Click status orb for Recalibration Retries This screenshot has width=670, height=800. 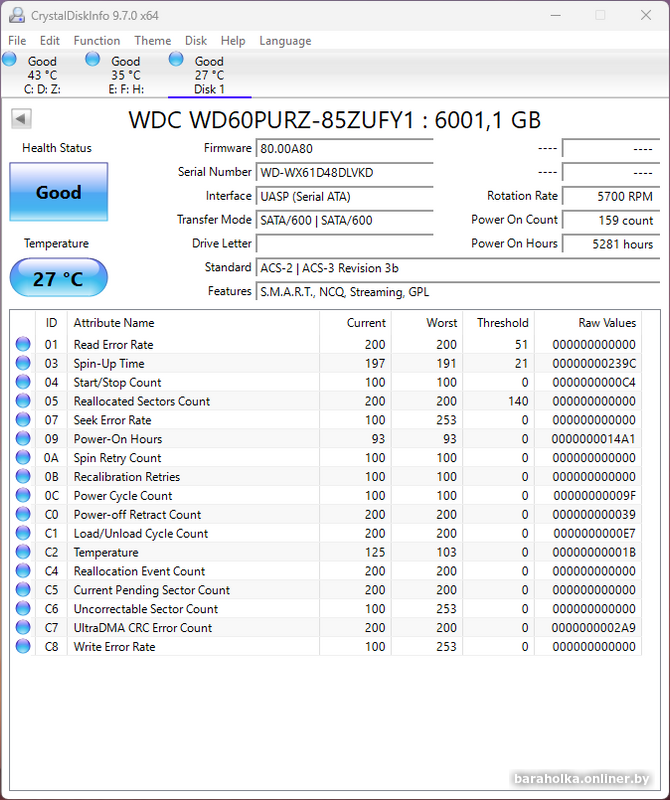[x=23, y=476]
